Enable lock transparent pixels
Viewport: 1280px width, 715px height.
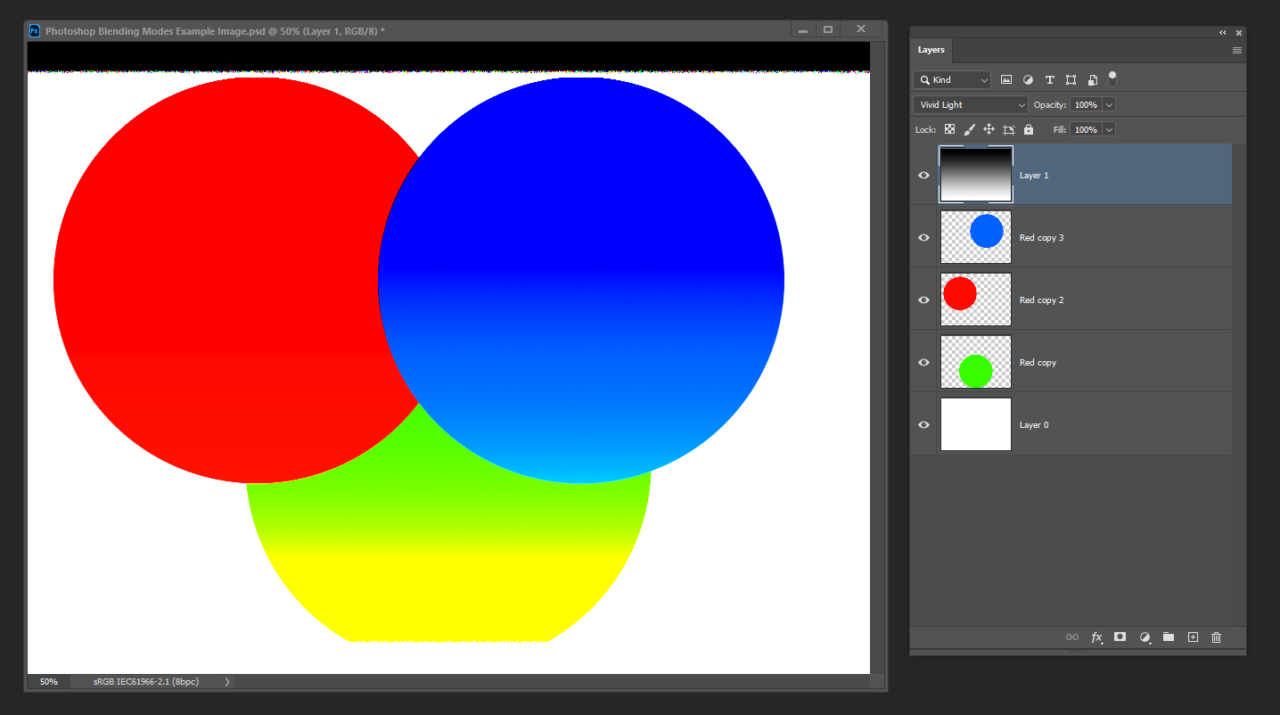click(949, 129)
